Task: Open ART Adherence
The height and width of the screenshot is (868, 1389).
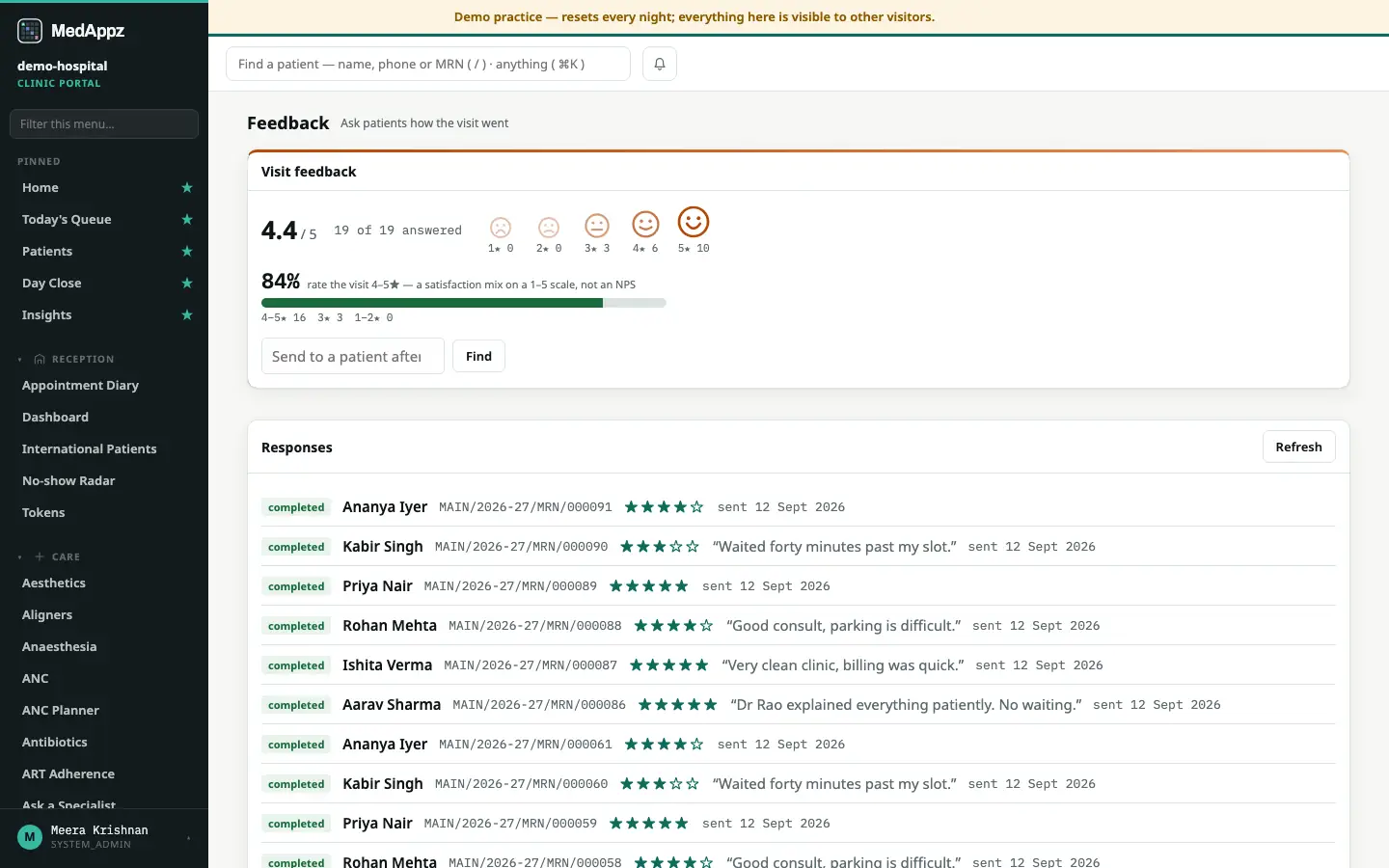Action: pyautogui.click(x=68, y=774)
